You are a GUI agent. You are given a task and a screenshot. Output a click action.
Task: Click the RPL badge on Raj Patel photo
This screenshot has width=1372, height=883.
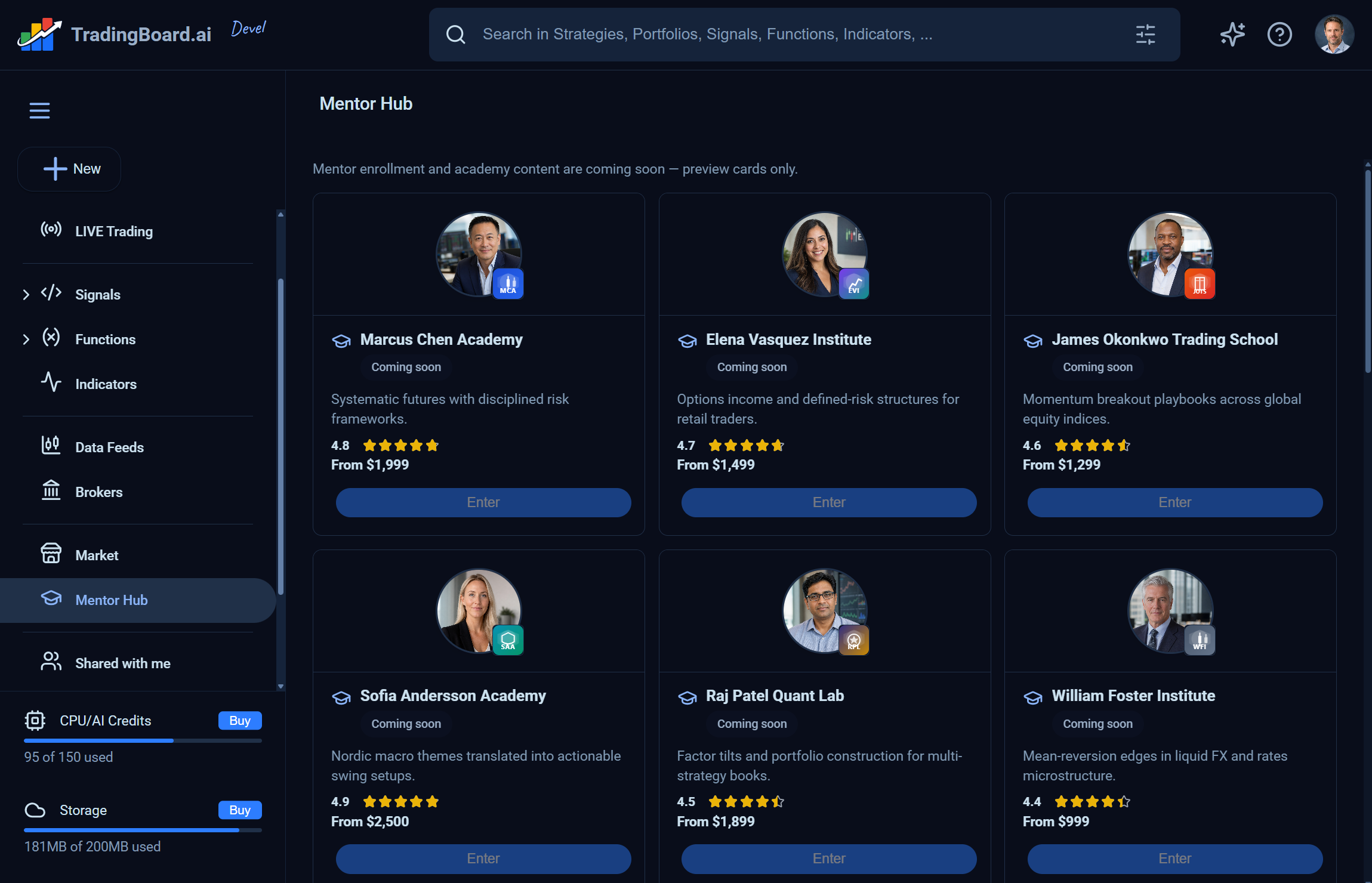[x=854, y=640]
